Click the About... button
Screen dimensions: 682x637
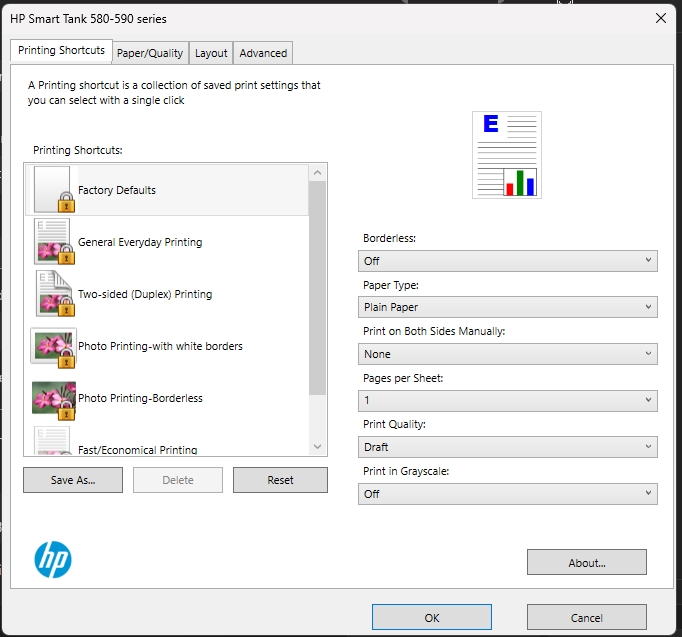coord(587,562)
